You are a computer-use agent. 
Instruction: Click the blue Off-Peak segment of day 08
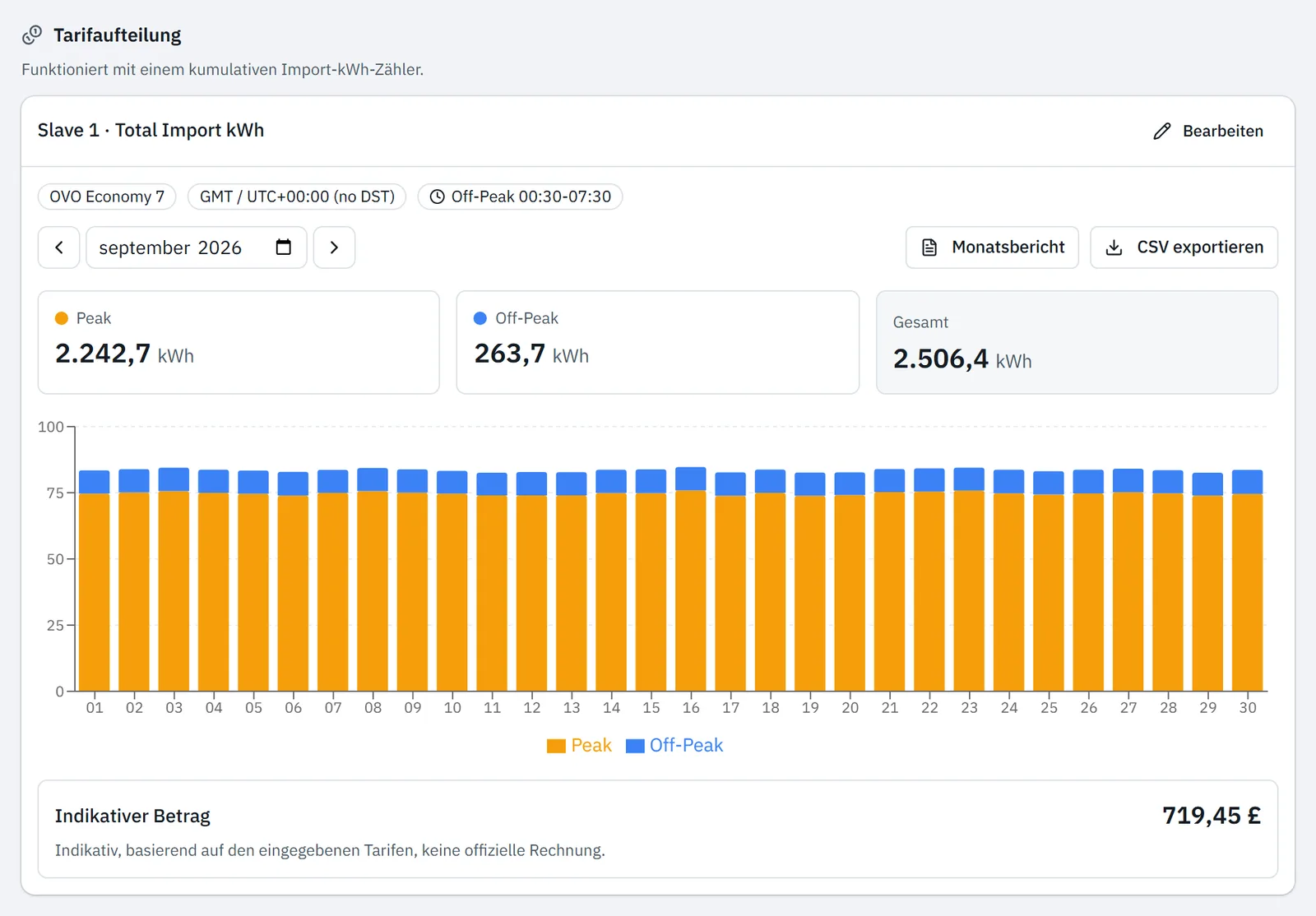pos(373,479)
